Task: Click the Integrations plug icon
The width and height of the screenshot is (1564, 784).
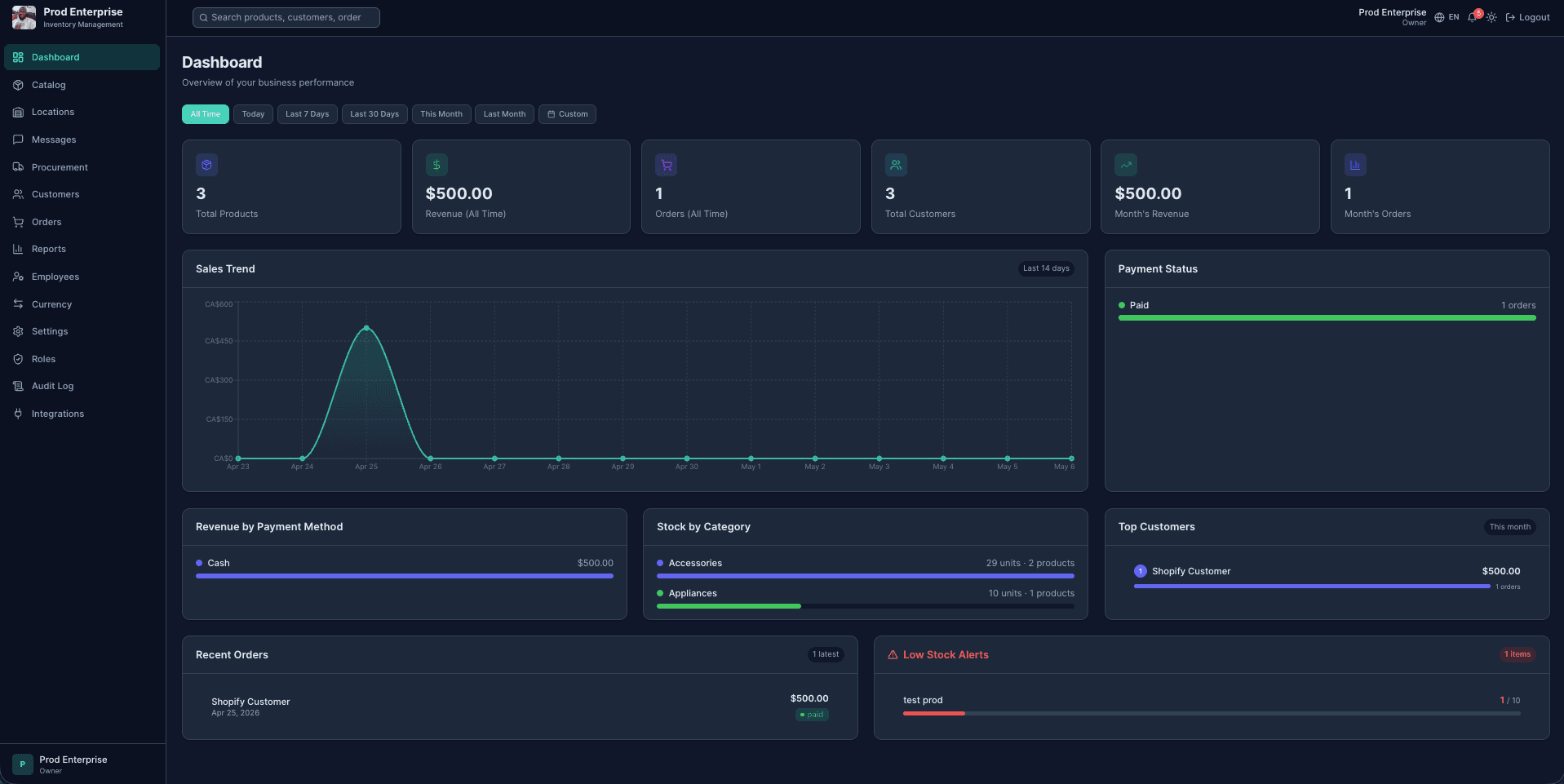Action: click(x=18, y=414)
